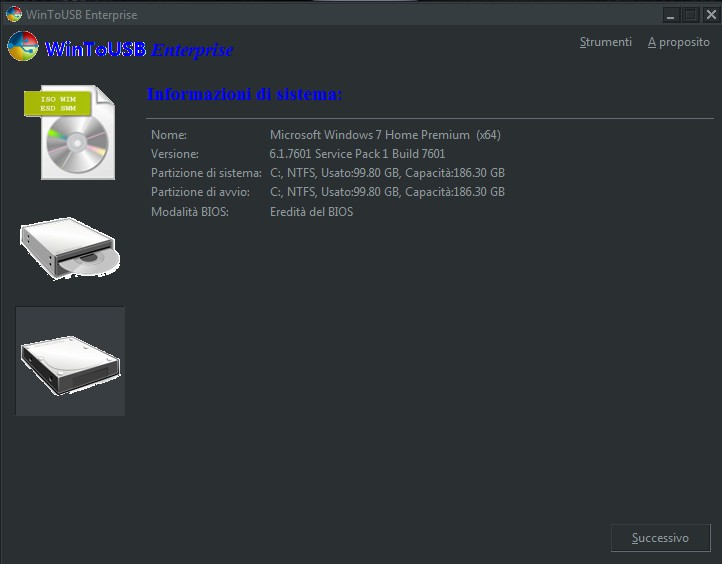Close the WinToUSB Enterprise window
722x564 pixels.
[x=711, y=15]
